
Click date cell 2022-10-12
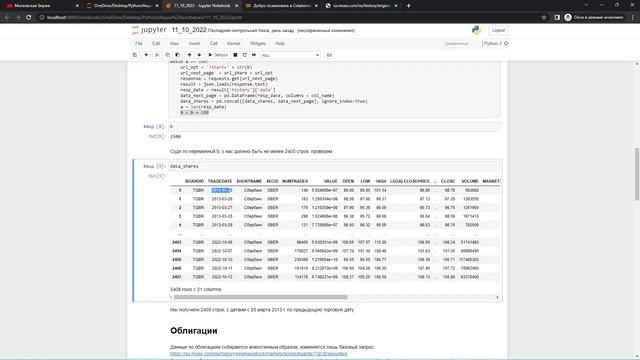point(222,277)
